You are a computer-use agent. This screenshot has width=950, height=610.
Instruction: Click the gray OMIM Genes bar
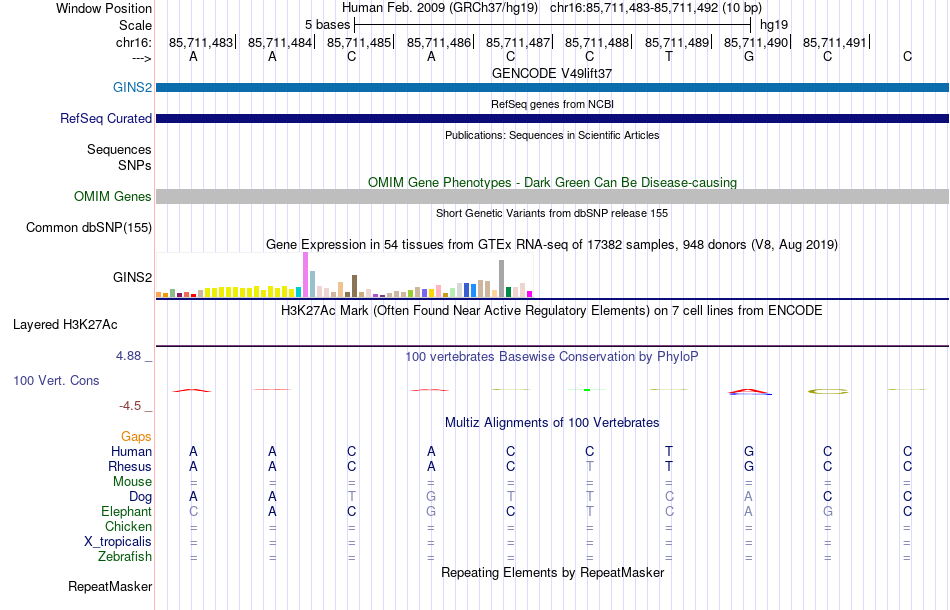(552, 196)
